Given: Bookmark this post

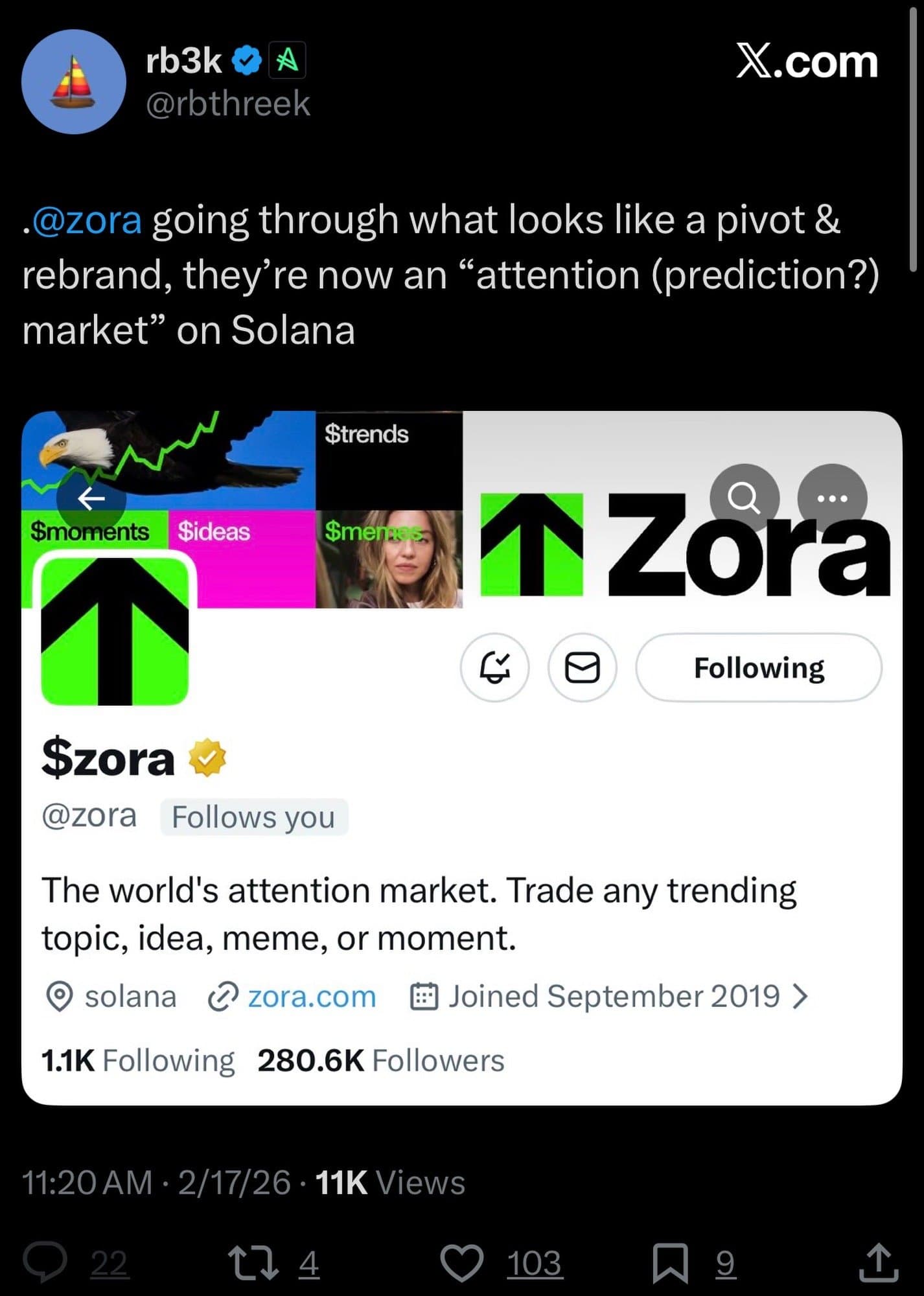Looking at the screenshot, I should pos(669,1262).
